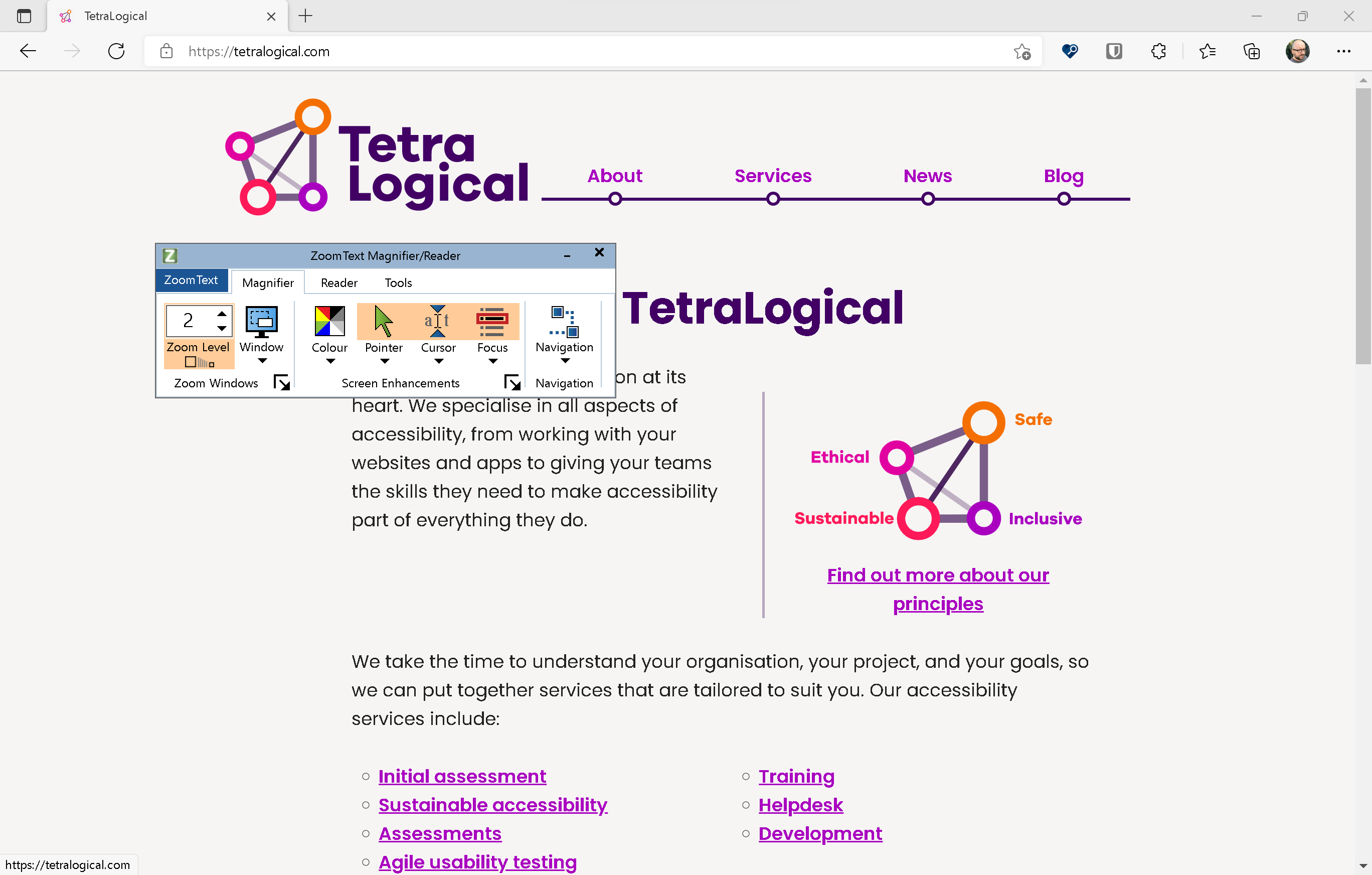Open the Reader tab in ZoomText

(338, 282)
